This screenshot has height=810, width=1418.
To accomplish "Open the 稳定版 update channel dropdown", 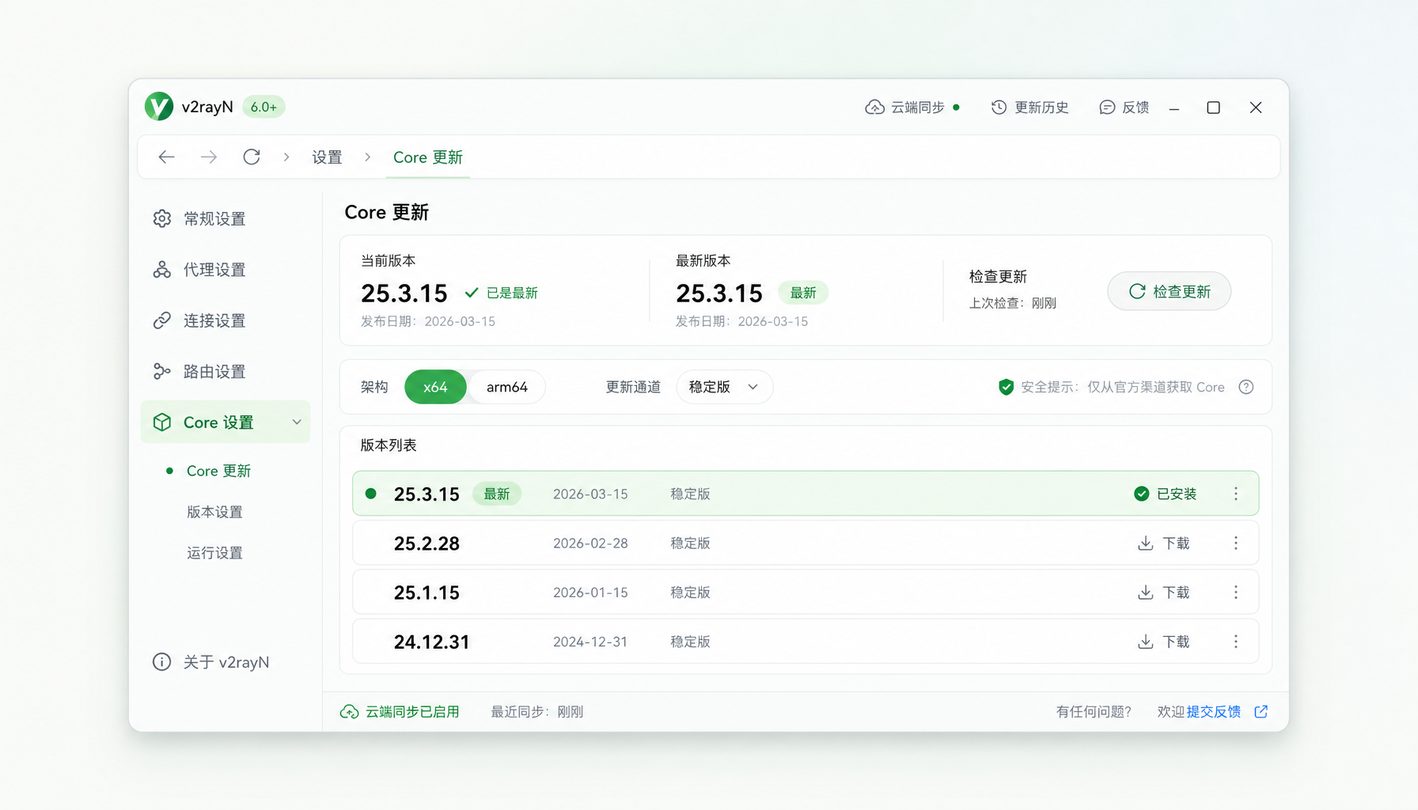I will coord(724,387).
